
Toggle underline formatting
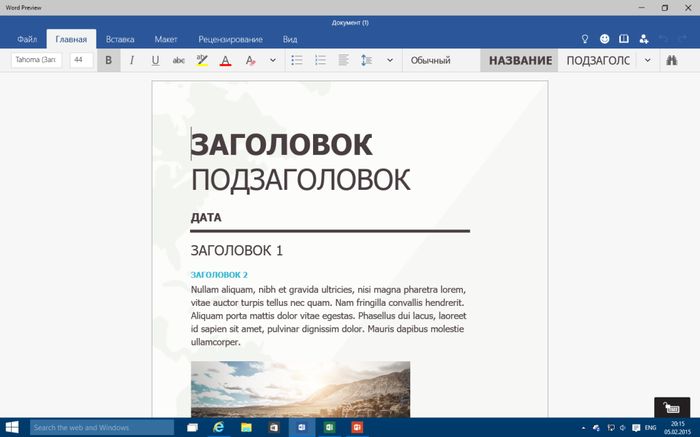155,60
